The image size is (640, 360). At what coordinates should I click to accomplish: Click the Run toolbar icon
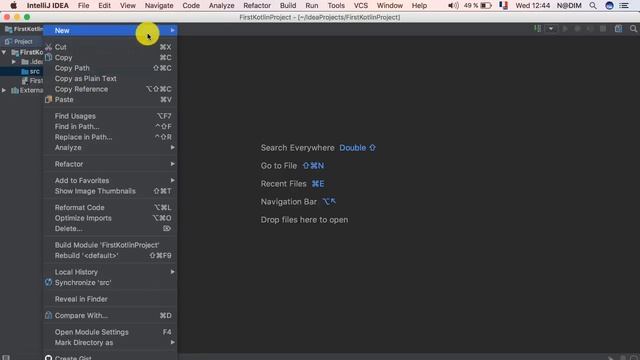[565, 29]
